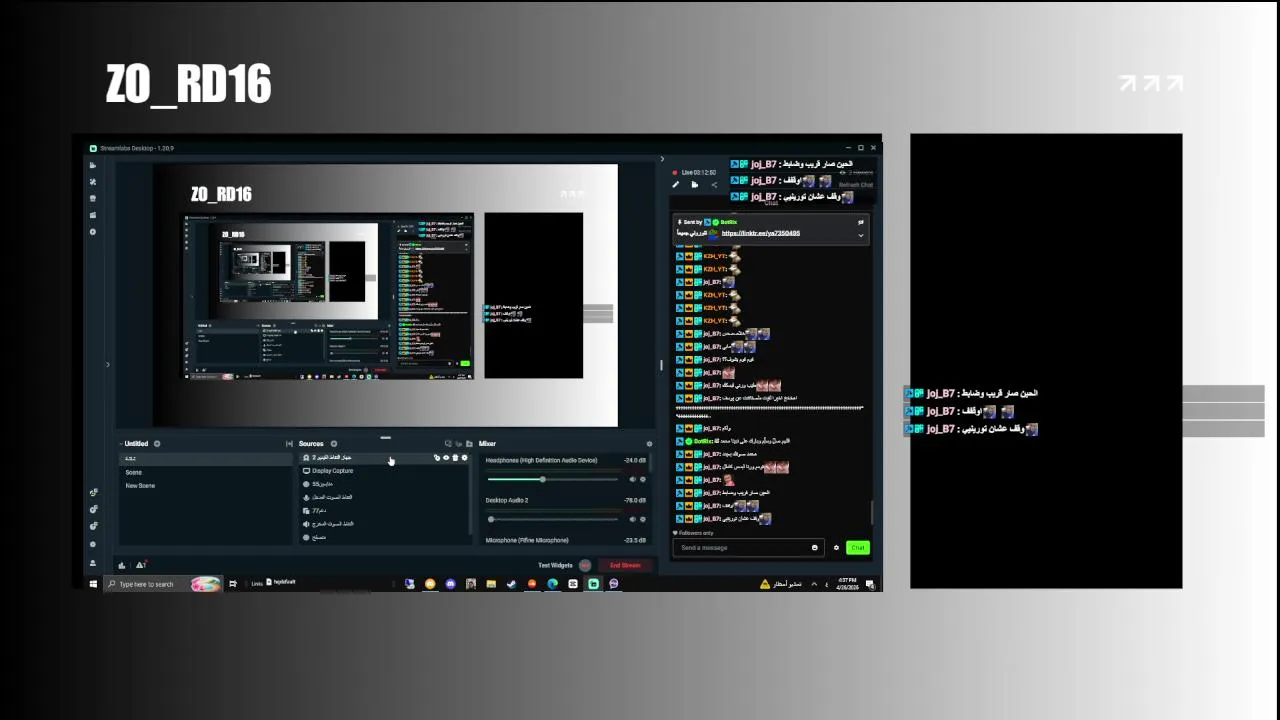The image size is (1280, 720).
Task: Click the alert triangle icon in the bottom bar
Action: point(141,565)
